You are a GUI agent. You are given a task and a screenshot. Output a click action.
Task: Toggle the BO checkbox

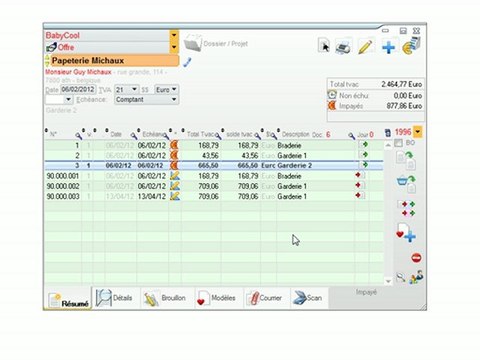[398, 143]
